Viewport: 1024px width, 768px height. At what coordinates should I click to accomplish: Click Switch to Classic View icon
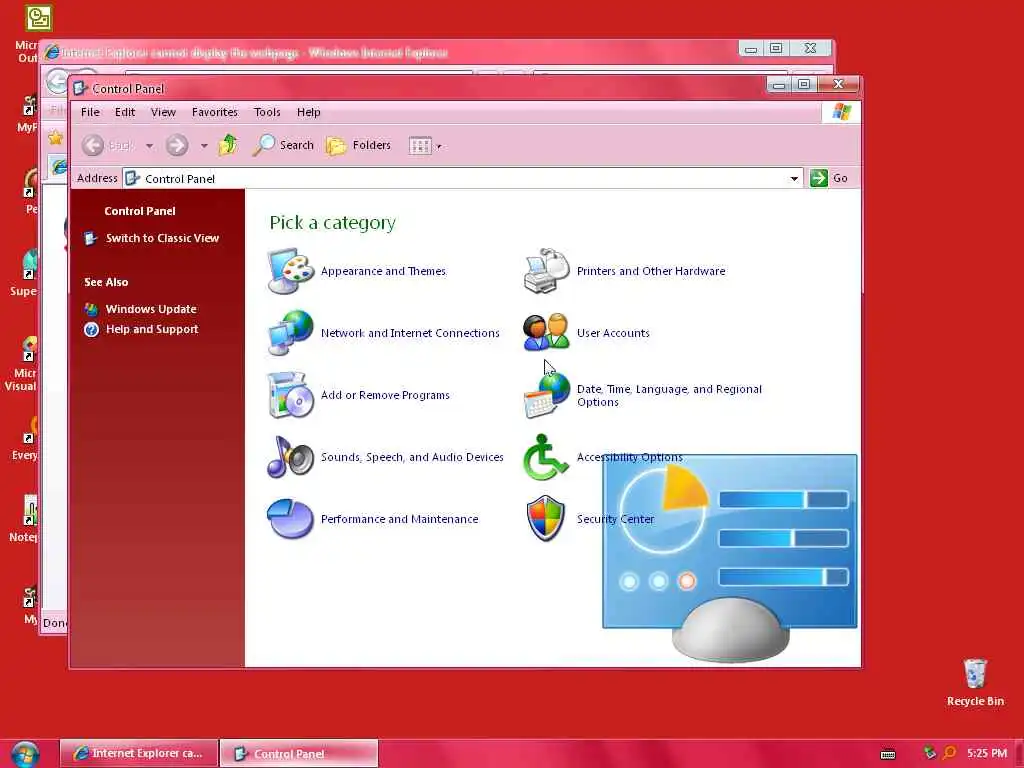[x=91, y=238]
